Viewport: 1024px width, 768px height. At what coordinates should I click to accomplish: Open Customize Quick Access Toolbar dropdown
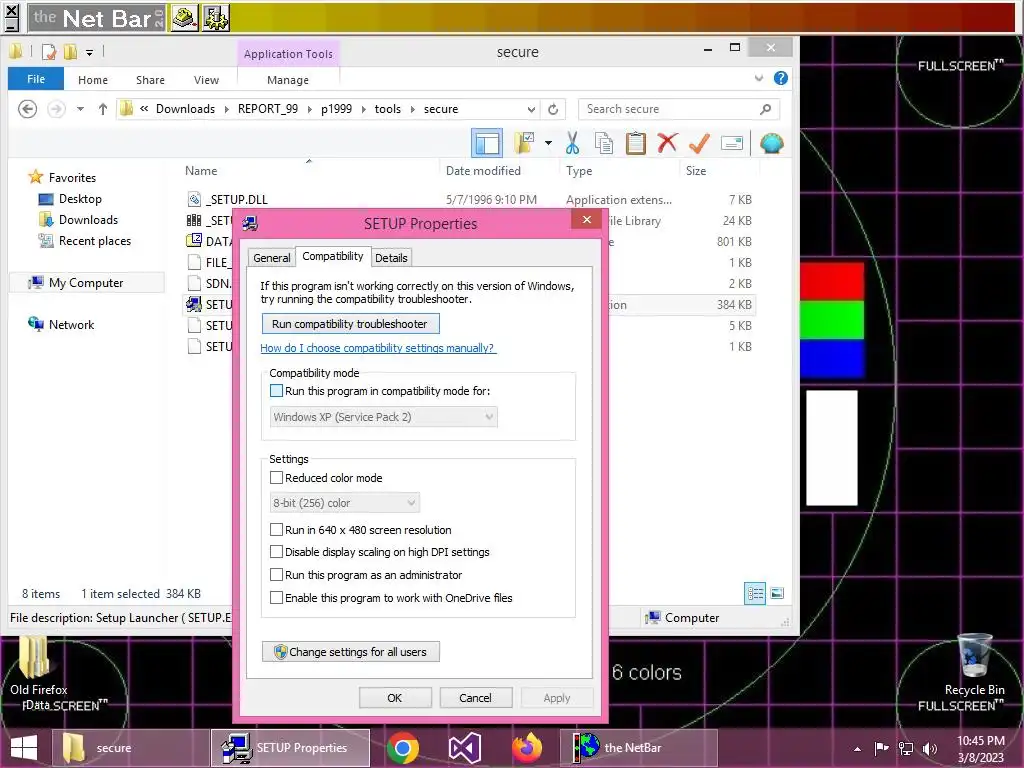[89, 52]
